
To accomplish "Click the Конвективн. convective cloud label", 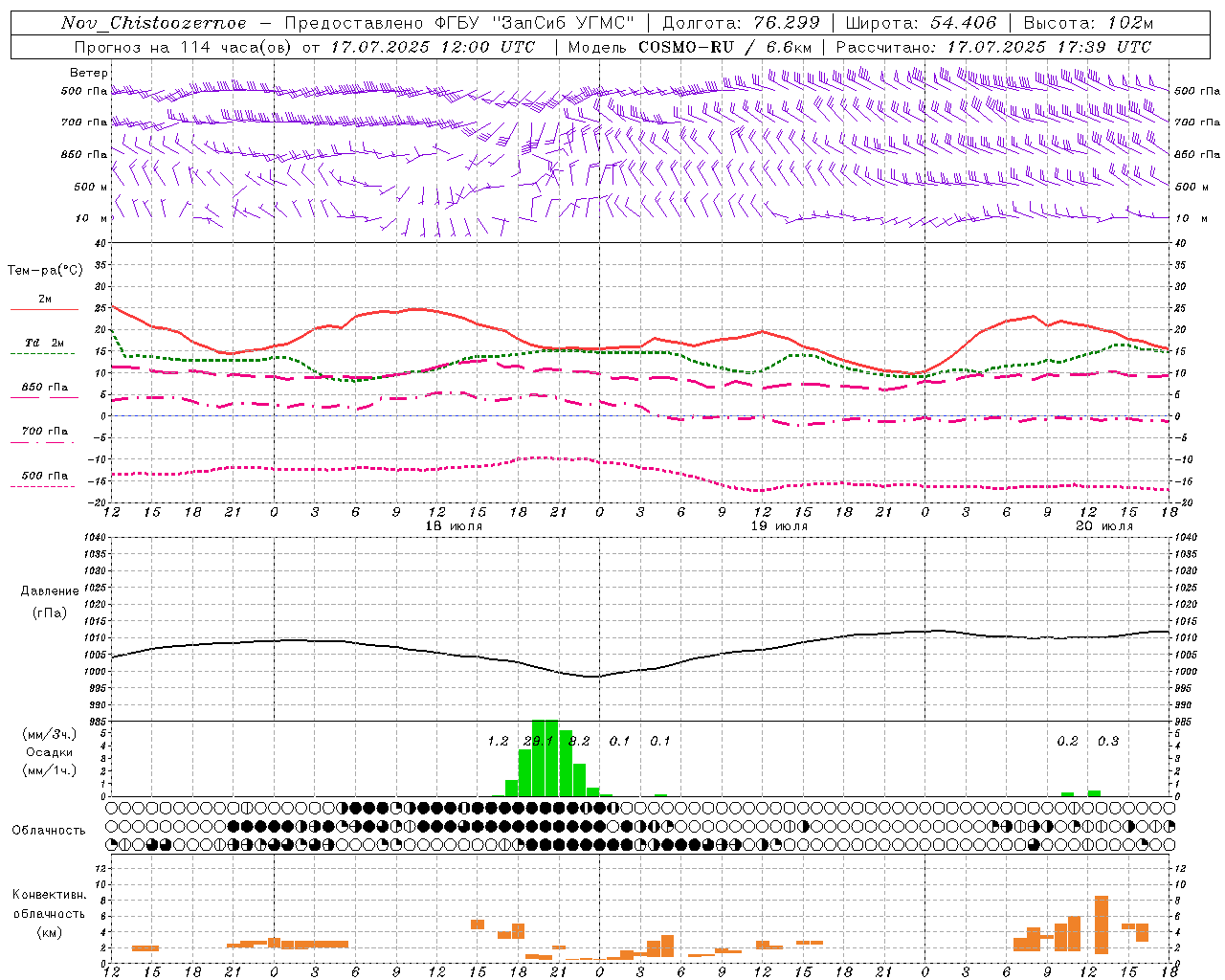I will tap(49, 895).
